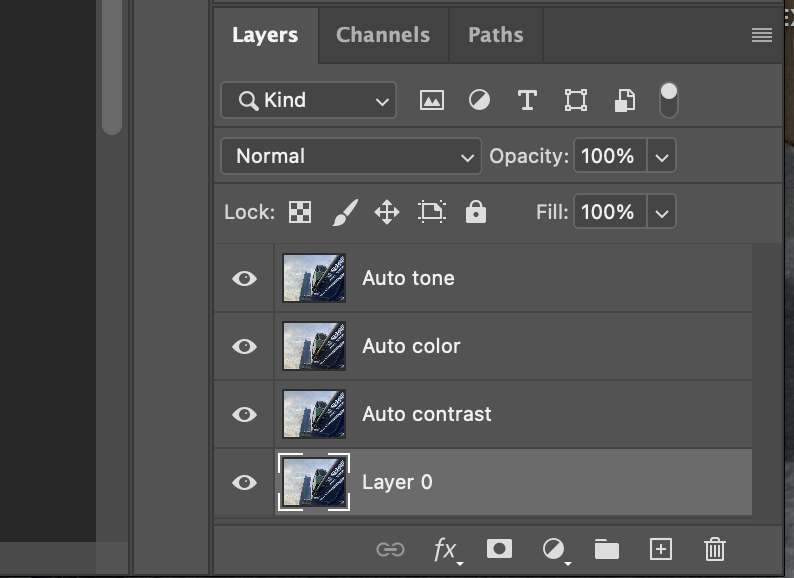Select the 'Auto color' layer name
794x578 pixels.
(411, 346)
